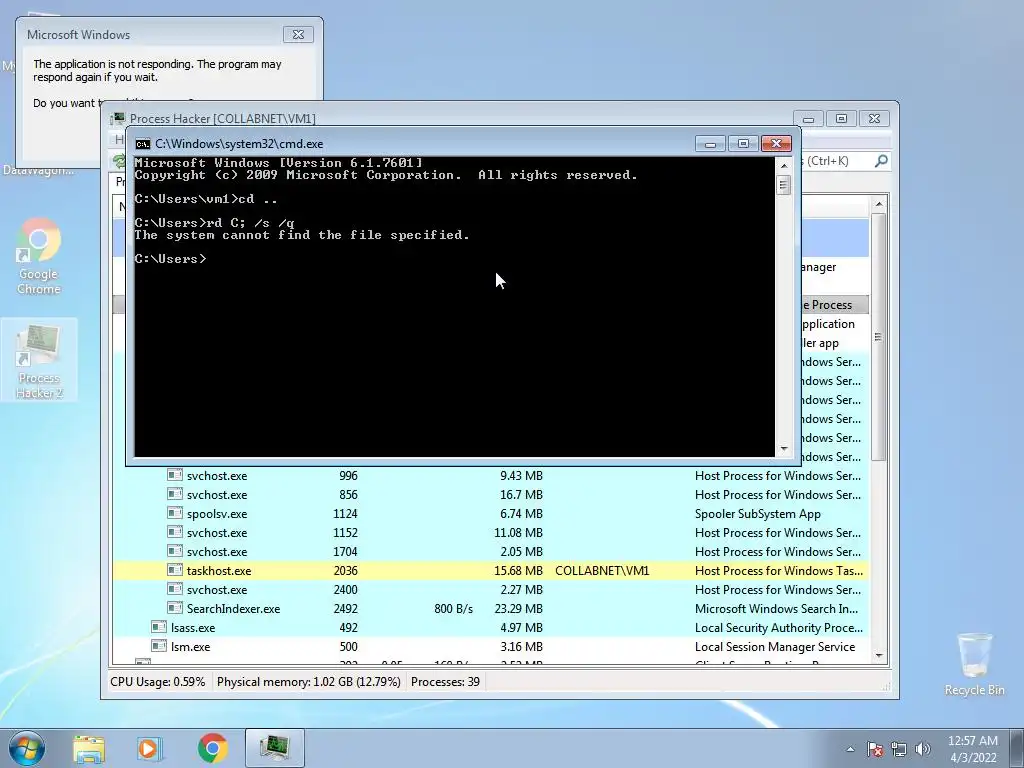Screen dimensions: 1024x768
Task: Click the Process Hacker search magnifier icon
Action: (881, 161)
